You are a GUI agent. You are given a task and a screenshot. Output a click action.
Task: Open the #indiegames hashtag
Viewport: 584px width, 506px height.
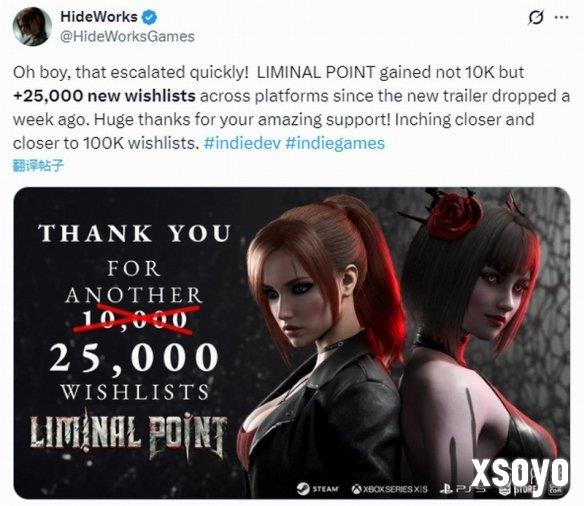pyautogui.click(x=335, y=143)
